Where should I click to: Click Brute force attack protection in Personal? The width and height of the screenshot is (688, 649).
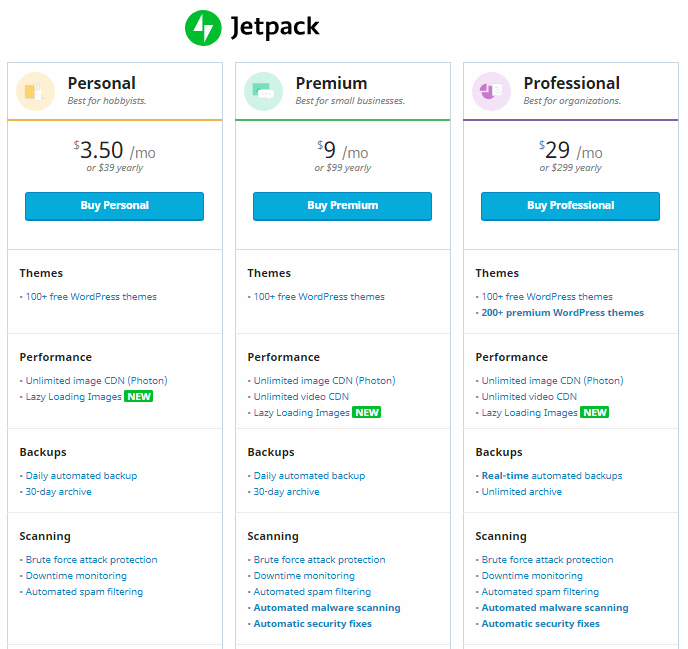point(92,560)
